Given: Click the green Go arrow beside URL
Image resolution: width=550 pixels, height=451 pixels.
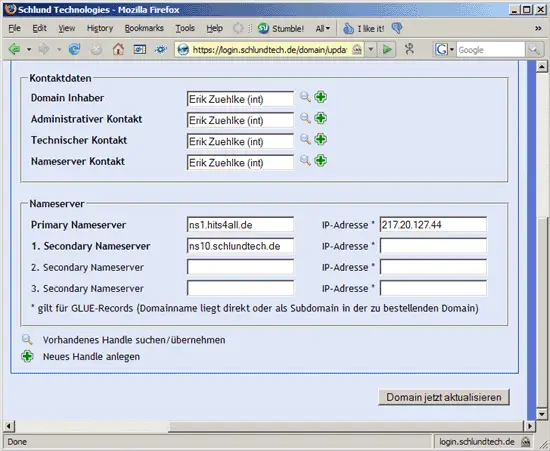Looking at the screenshot, I should (x=387, y=50).
